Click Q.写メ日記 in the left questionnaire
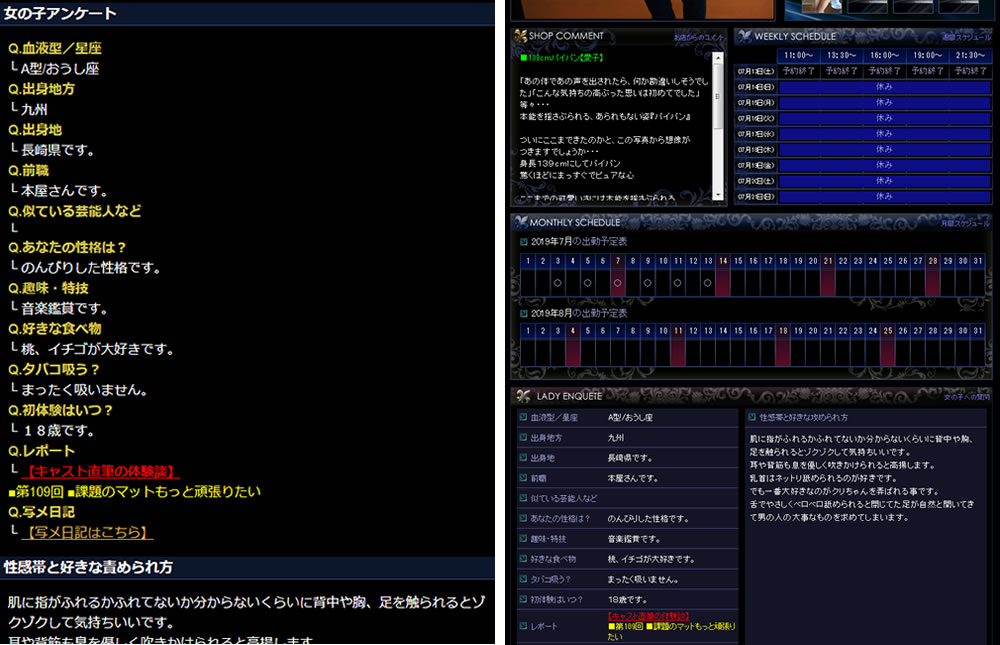1000x645 pixels. point(41,512)
